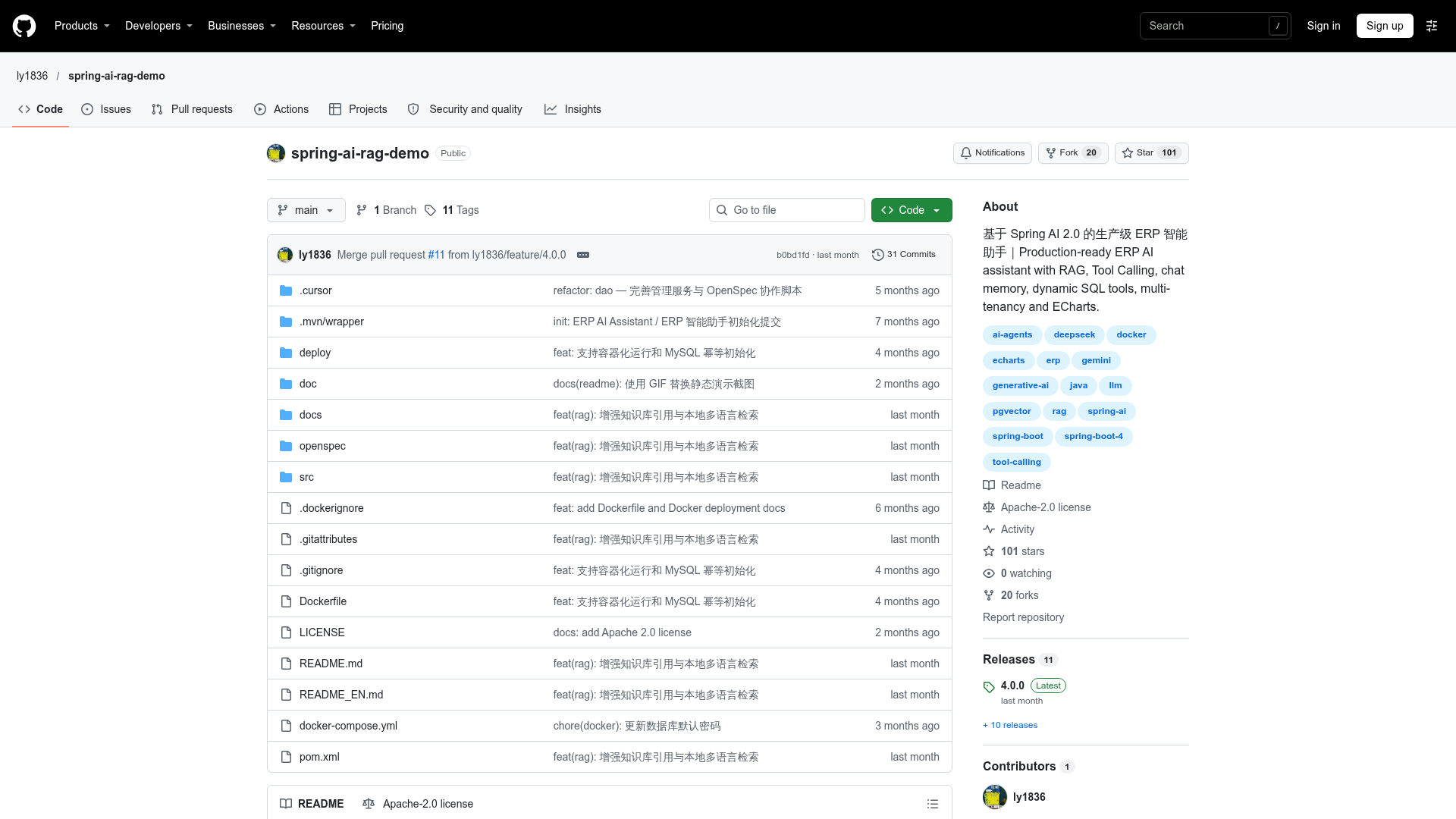
Task: Click the commit history clock icon
Action: click(x=878, y=255)
